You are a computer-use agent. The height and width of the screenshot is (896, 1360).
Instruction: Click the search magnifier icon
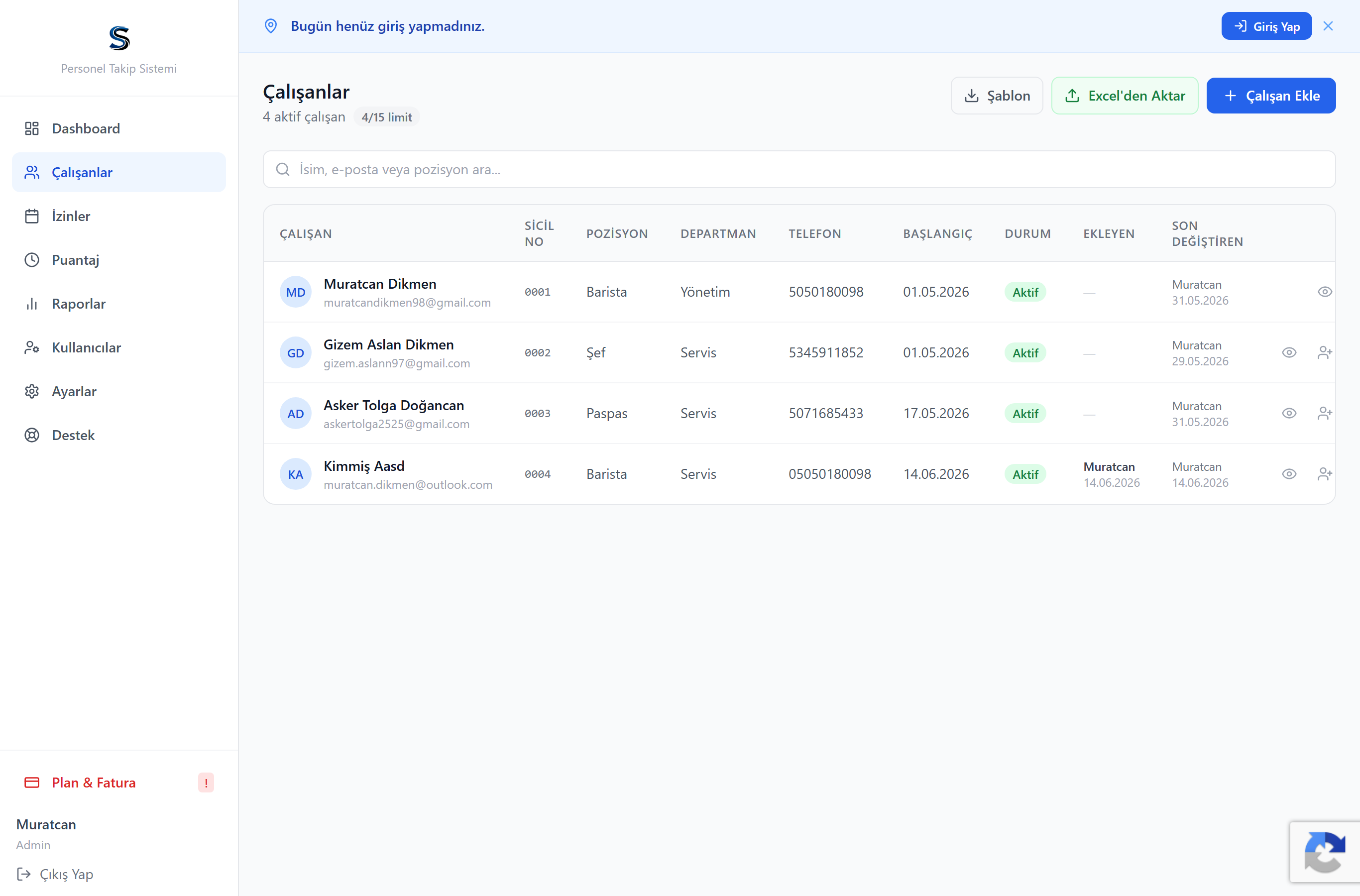(283, 169)
